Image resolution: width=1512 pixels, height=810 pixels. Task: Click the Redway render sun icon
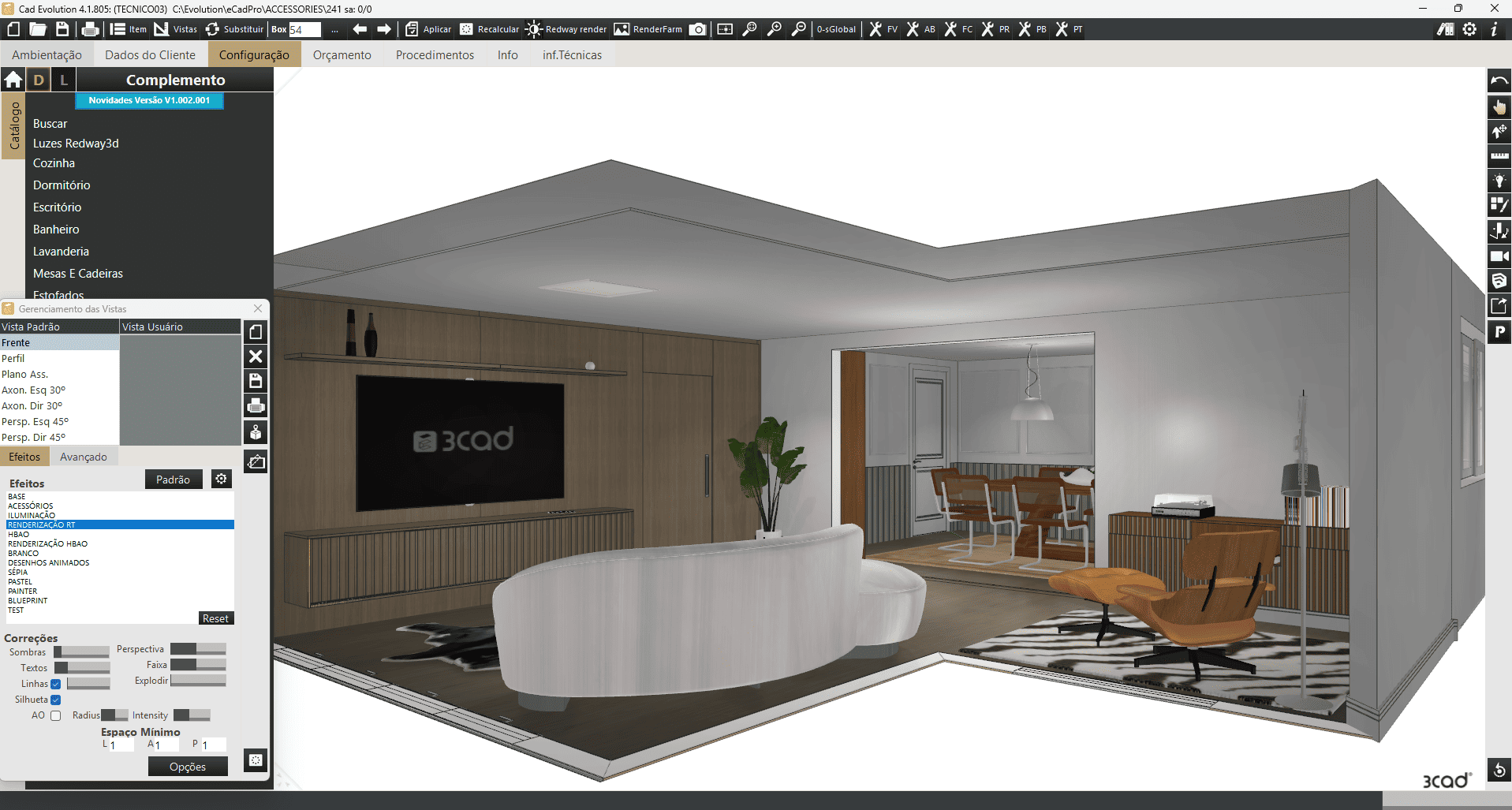(534, 29)
